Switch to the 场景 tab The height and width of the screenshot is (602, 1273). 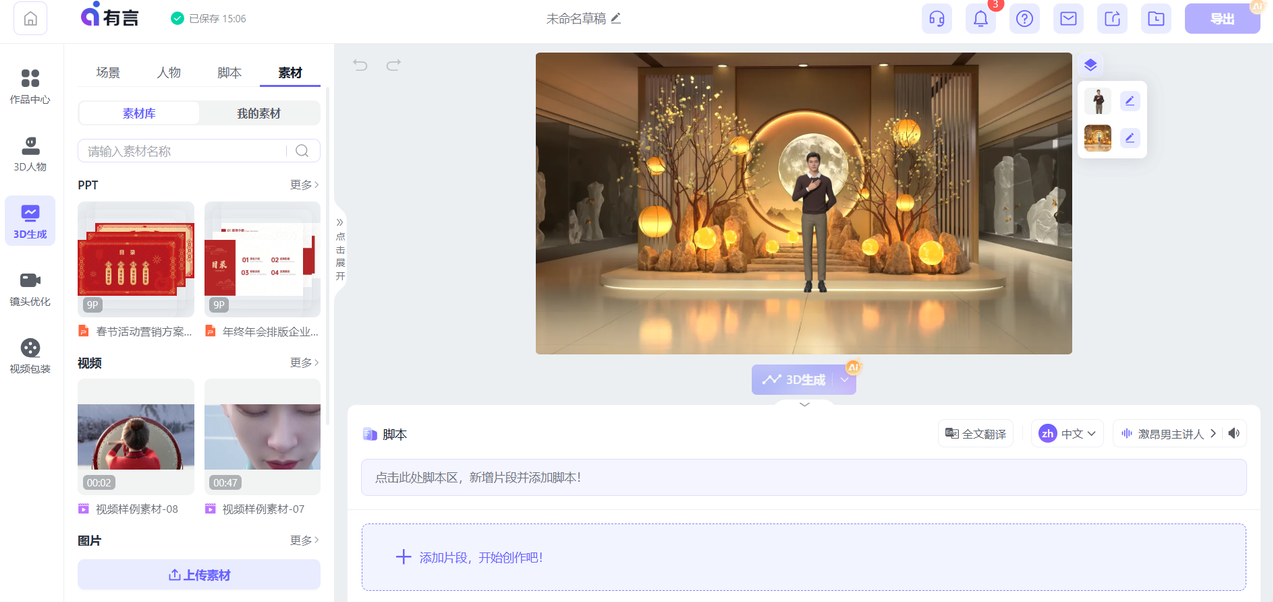pyautogui.click(x=110, y=72)
